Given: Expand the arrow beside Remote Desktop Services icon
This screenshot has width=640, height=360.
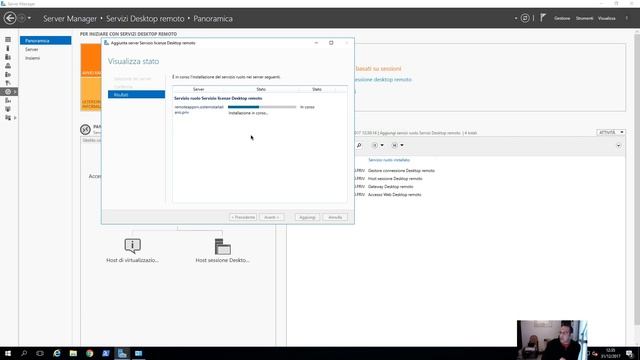Looking at the screenshot, I should coord(15,92).
